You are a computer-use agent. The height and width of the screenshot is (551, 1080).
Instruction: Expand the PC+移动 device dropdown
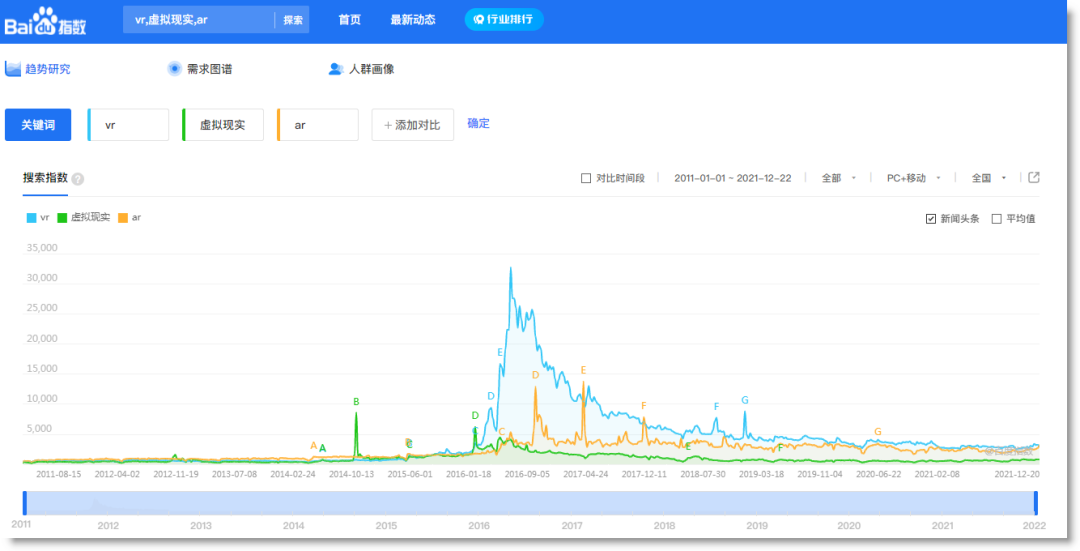click(914, 179)
